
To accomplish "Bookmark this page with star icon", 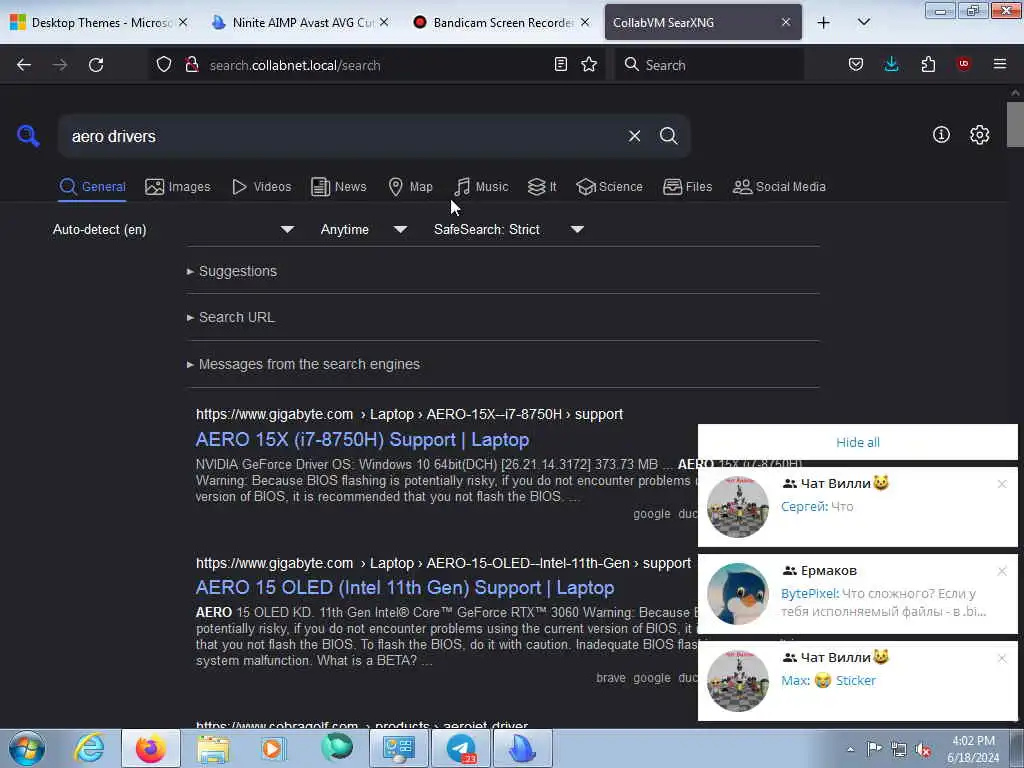I will pos(589,64).
